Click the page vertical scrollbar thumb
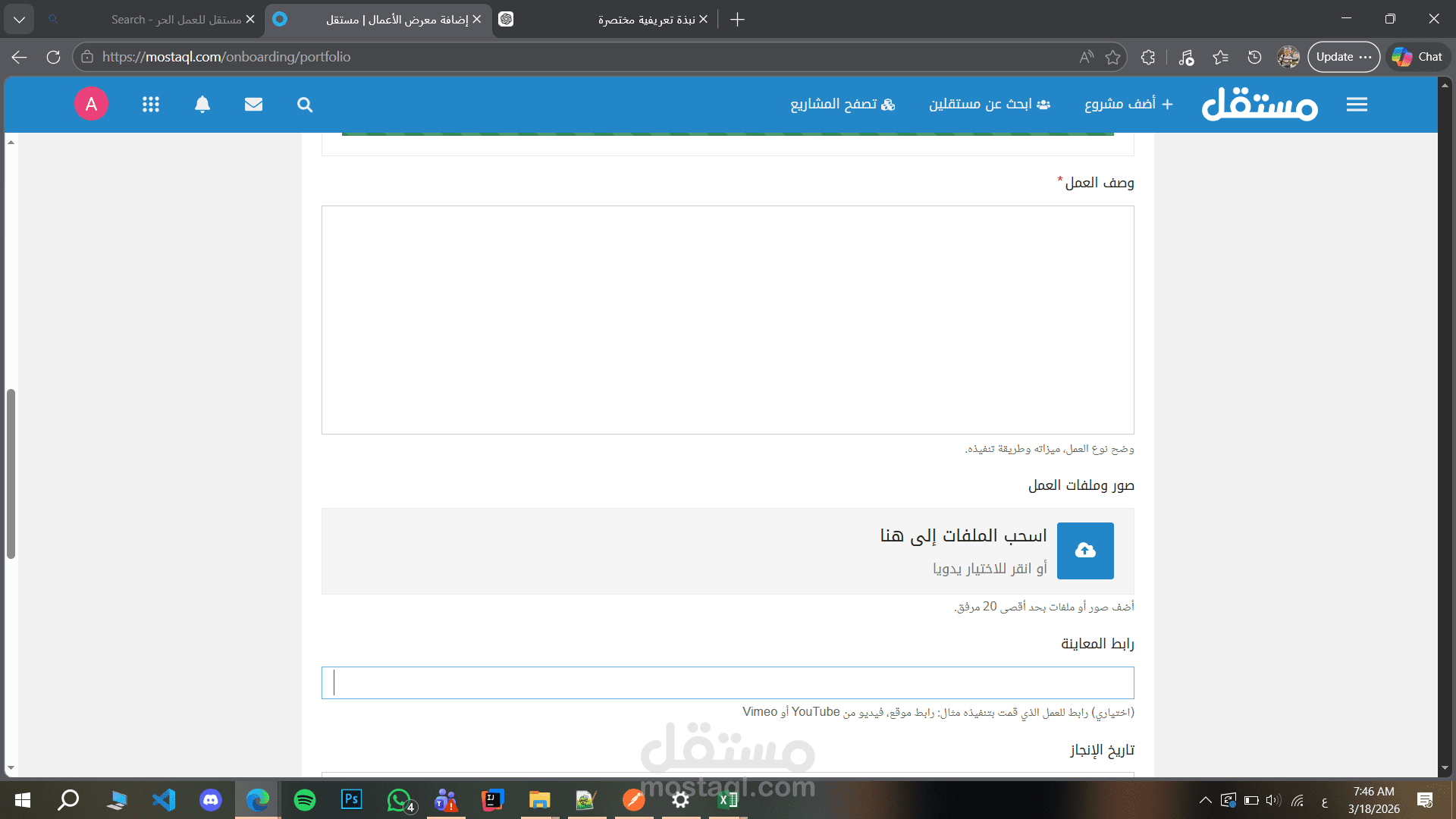This screenshot has height=819, width=1456. (x=11, y=474)
